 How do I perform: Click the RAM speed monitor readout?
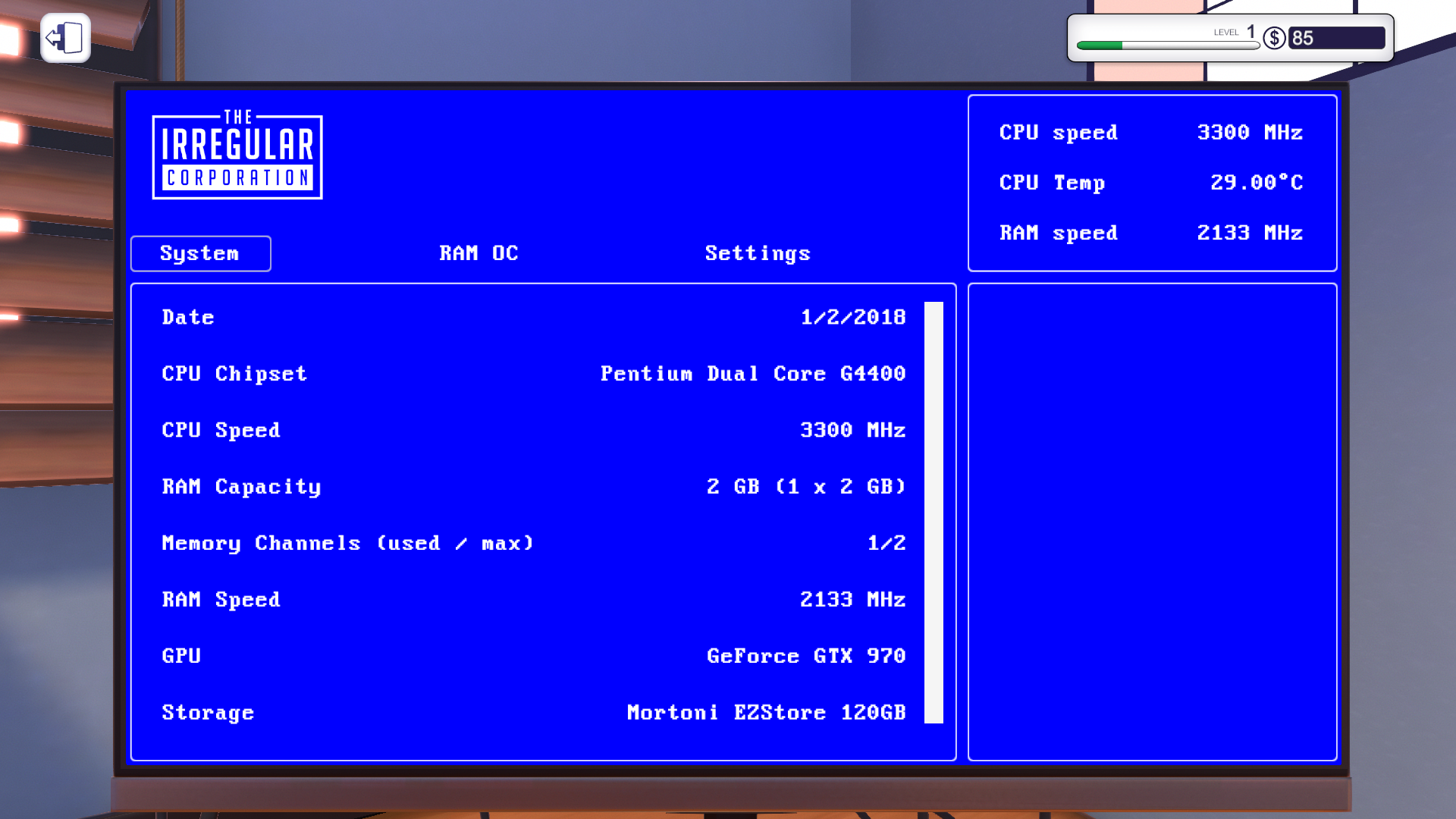pos(1150,233)
